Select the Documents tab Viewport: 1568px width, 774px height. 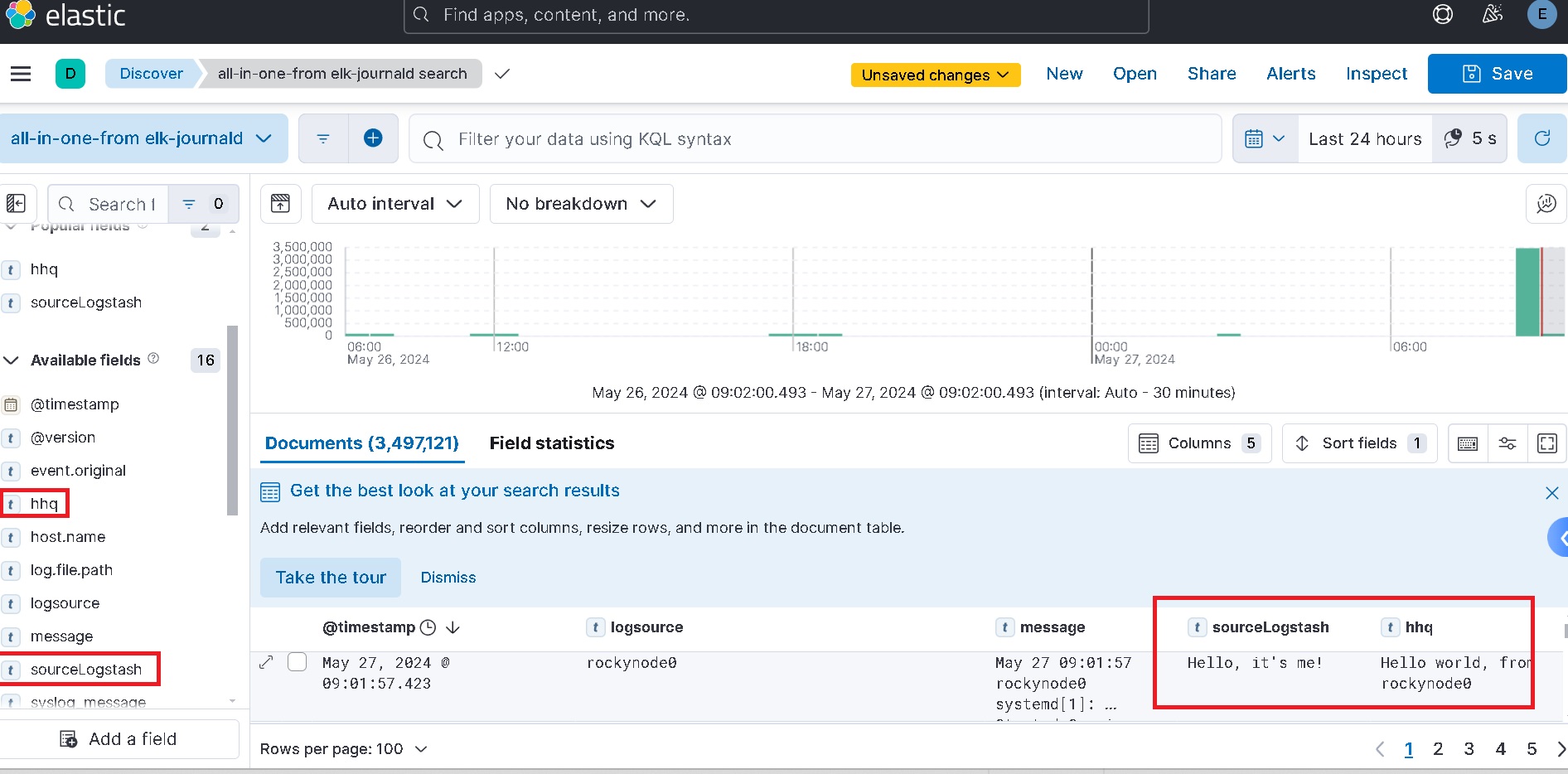click(x=361, y=443)
